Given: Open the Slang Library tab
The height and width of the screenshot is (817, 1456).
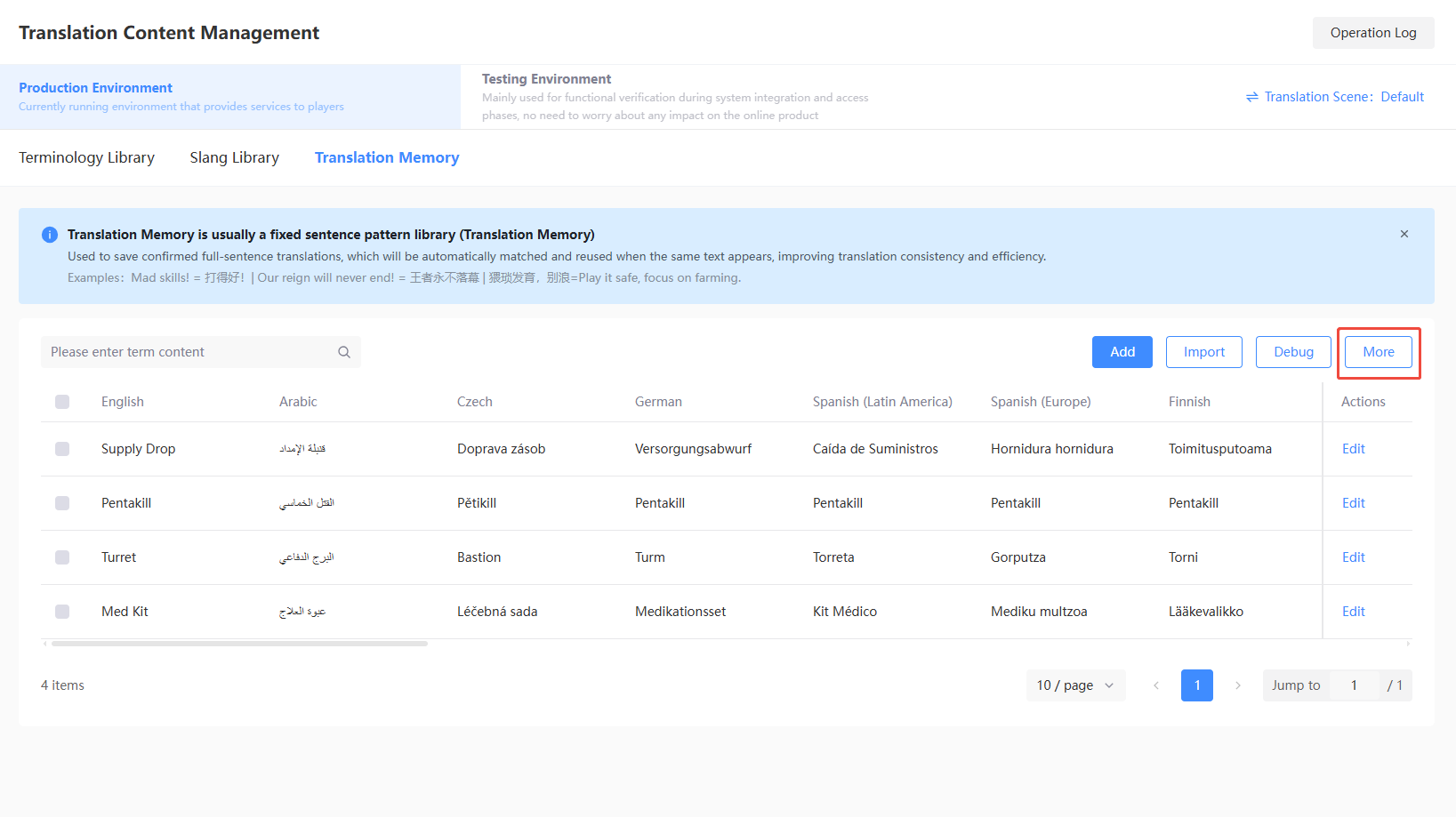Looking at the screenshot, I should [234, 157].
